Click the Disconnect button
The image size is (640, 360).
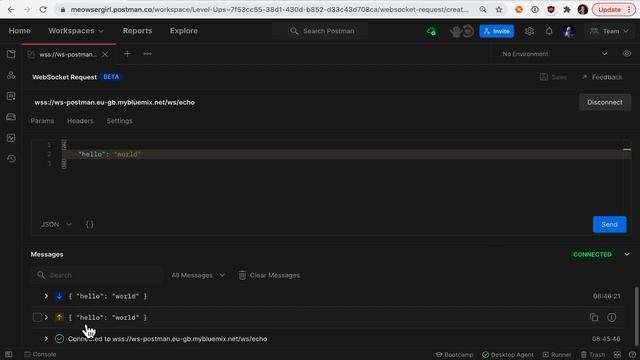point(605,102)
